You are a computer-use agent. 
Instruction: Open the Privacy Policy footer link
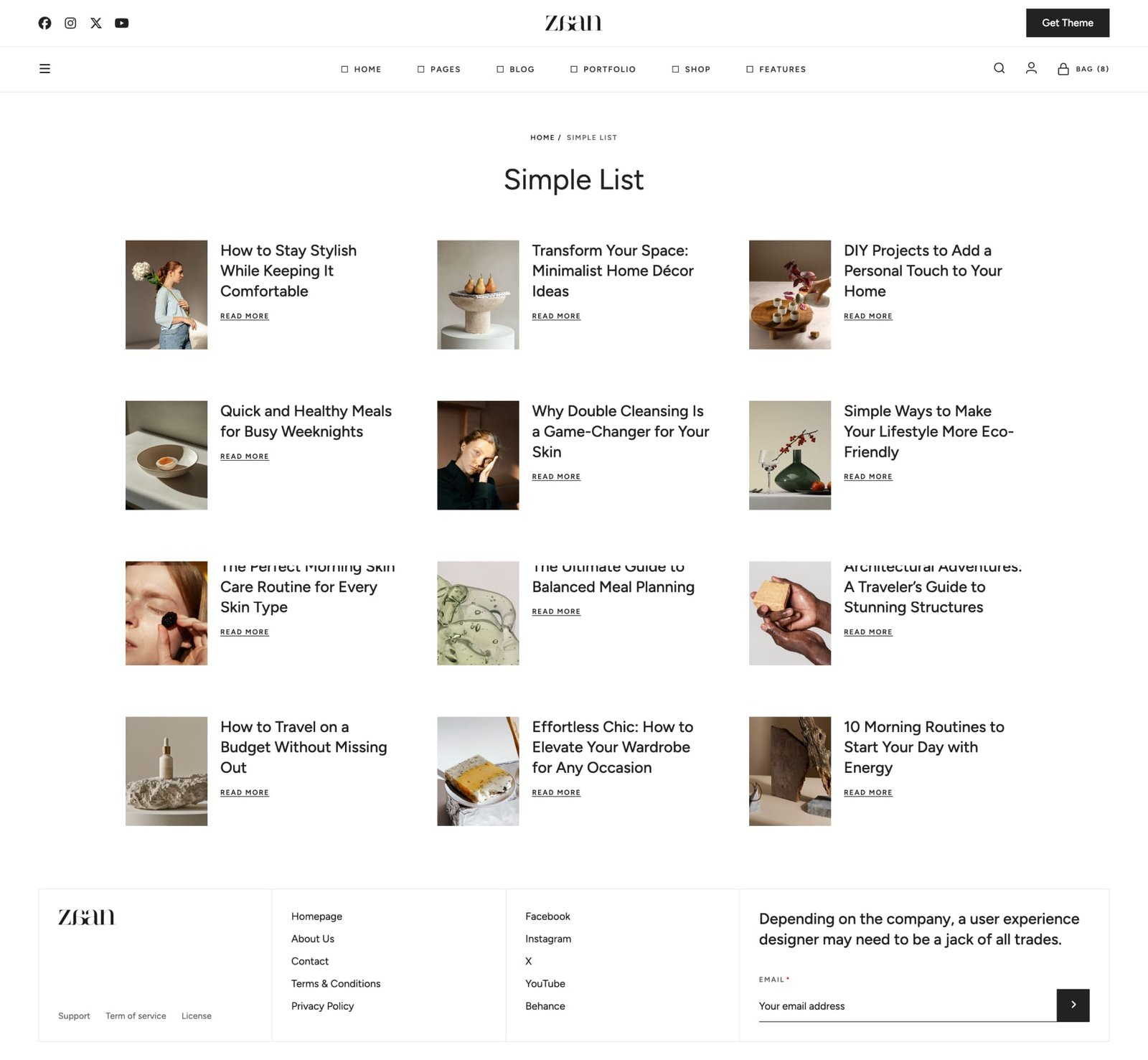pyautogui.click(x=322, y=1006)
